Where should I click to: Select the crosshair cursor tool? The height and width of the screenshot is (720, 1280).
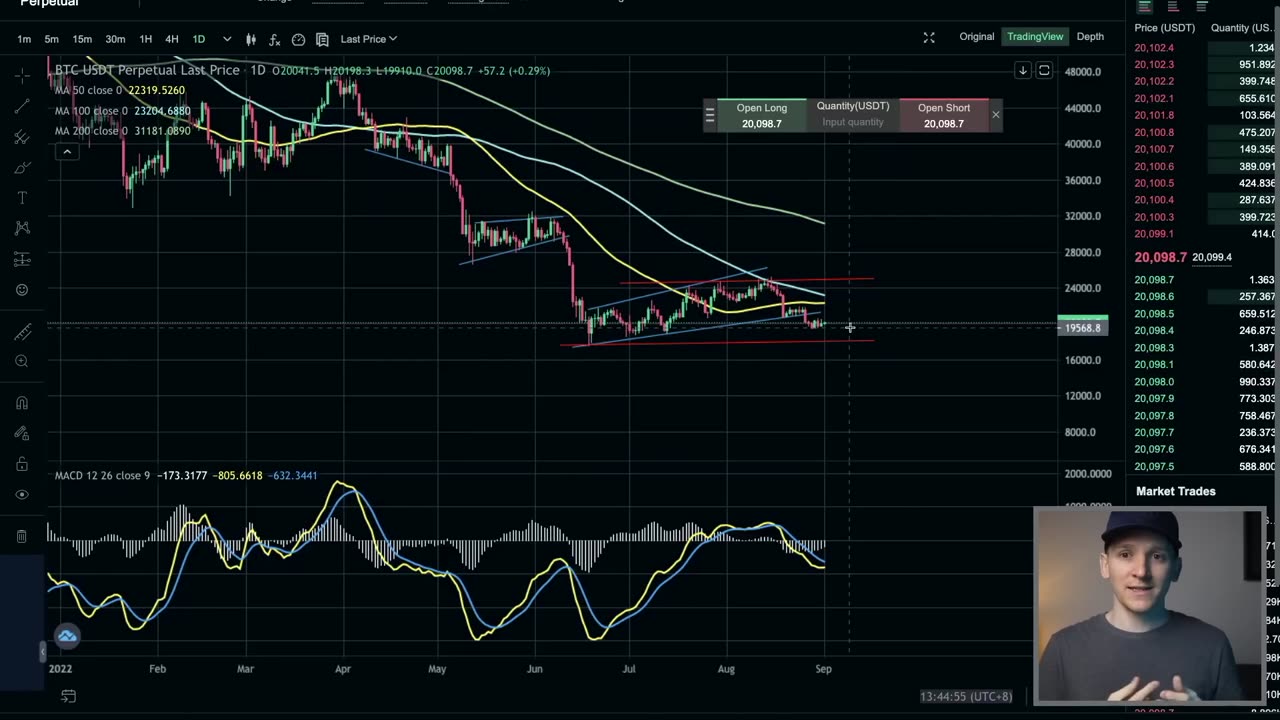(22, 76)
